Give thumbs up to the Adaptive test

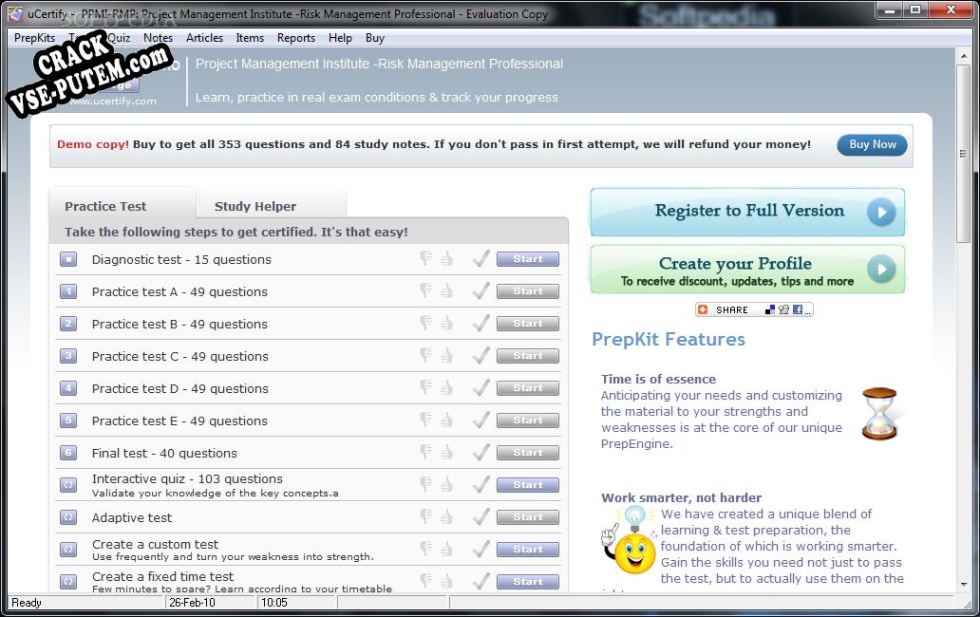click(446, 517)
